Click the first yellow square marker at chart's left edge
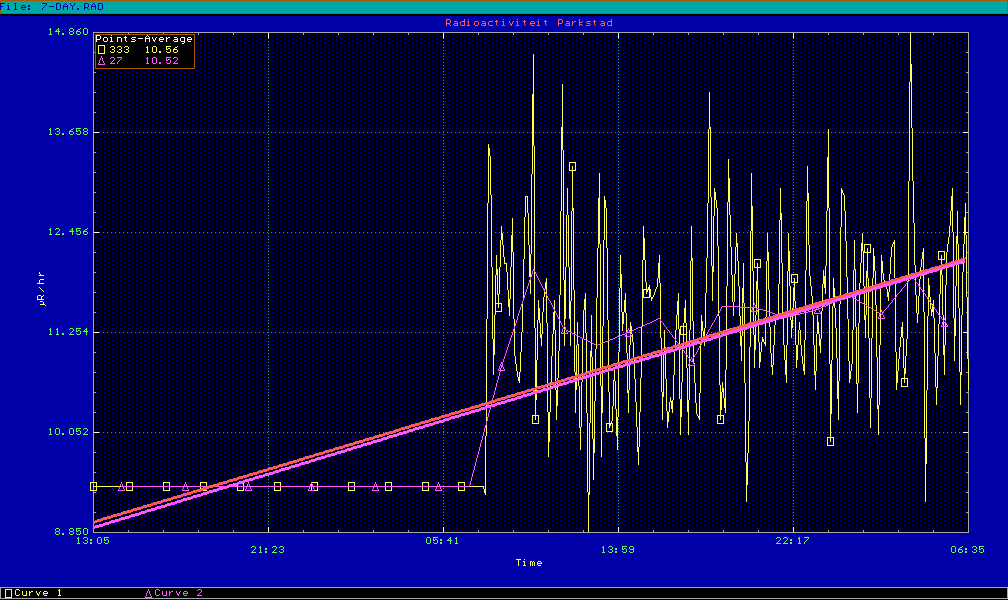This screenshot has height=600, width=1008. click(x=93, y=486)
